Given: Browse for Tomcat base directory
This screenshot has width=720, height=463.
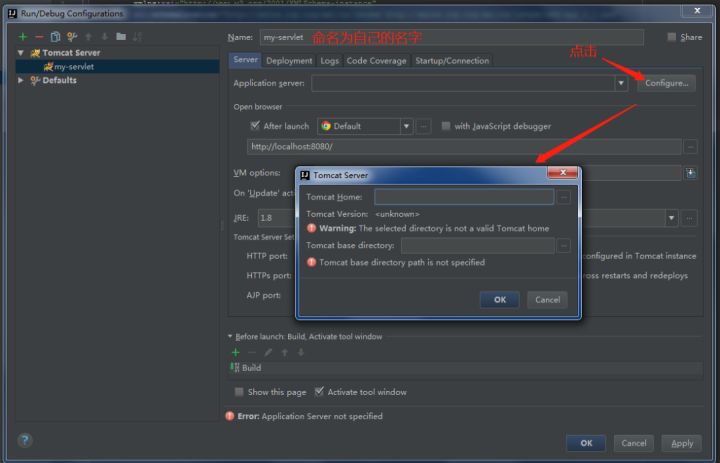Looking at the screenshot, I should click(x=563, y=245).
